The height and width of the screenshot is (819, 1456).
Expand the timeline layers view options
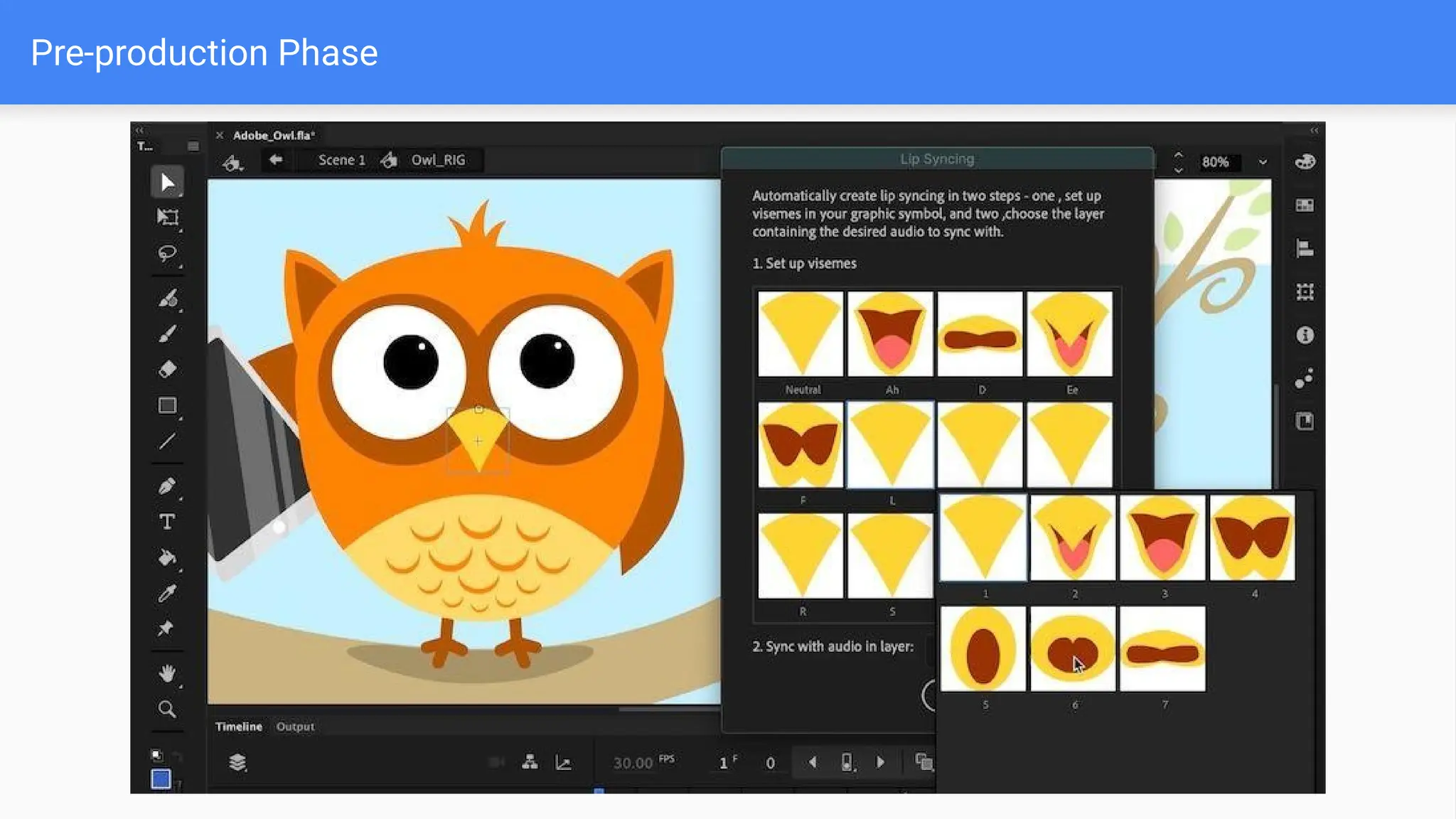pos(237,762)
